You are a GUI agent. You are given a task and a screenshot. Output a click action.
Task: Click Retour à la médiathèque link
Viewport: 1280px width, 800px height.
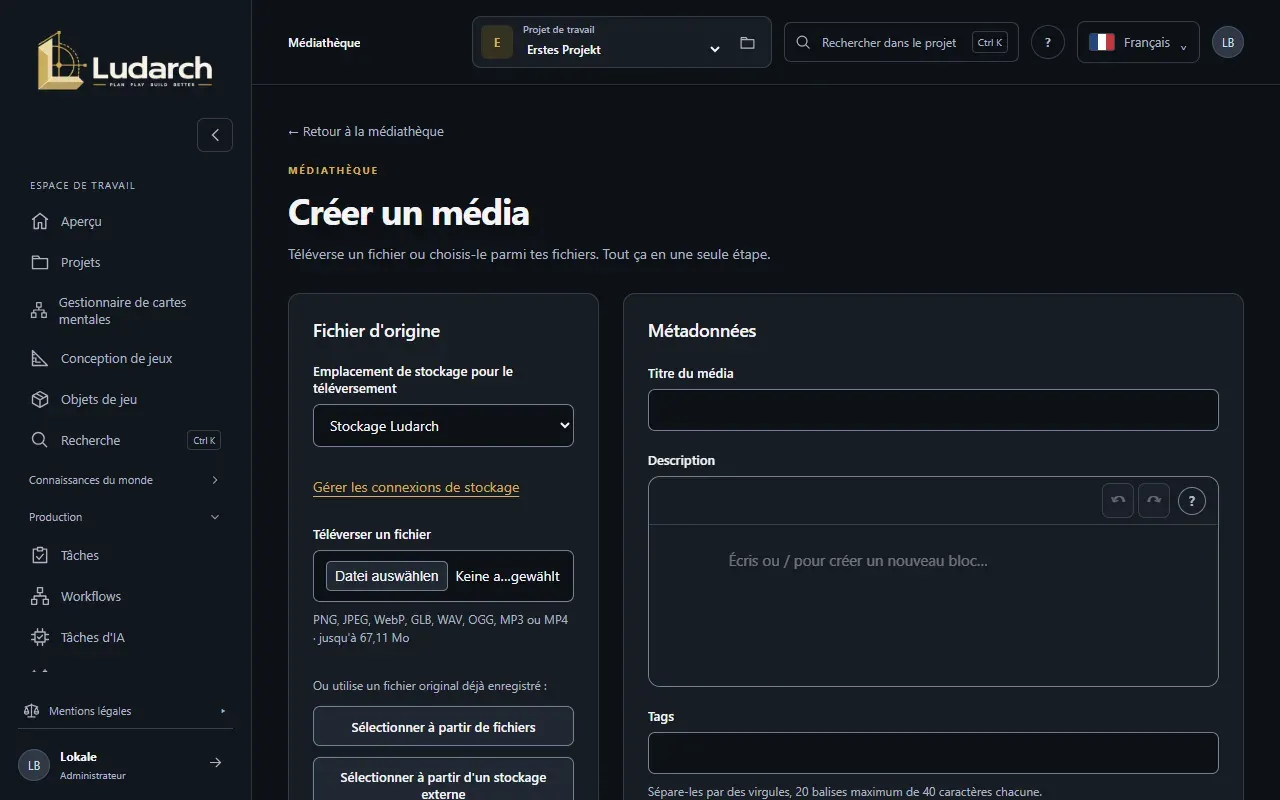tap(366, 131)
